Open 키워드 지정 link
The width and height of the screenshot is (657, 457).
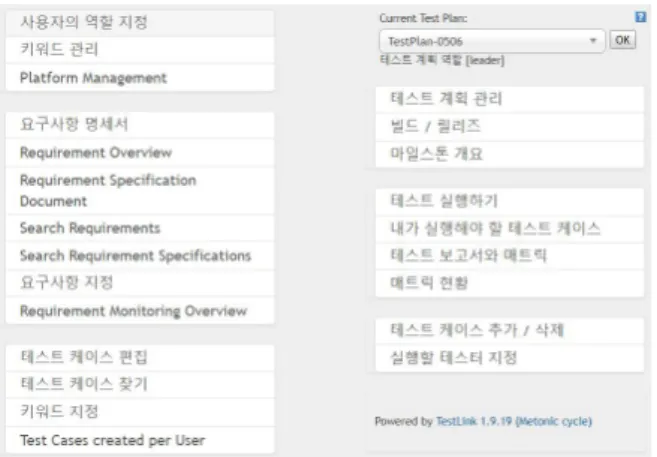(140, 412)
